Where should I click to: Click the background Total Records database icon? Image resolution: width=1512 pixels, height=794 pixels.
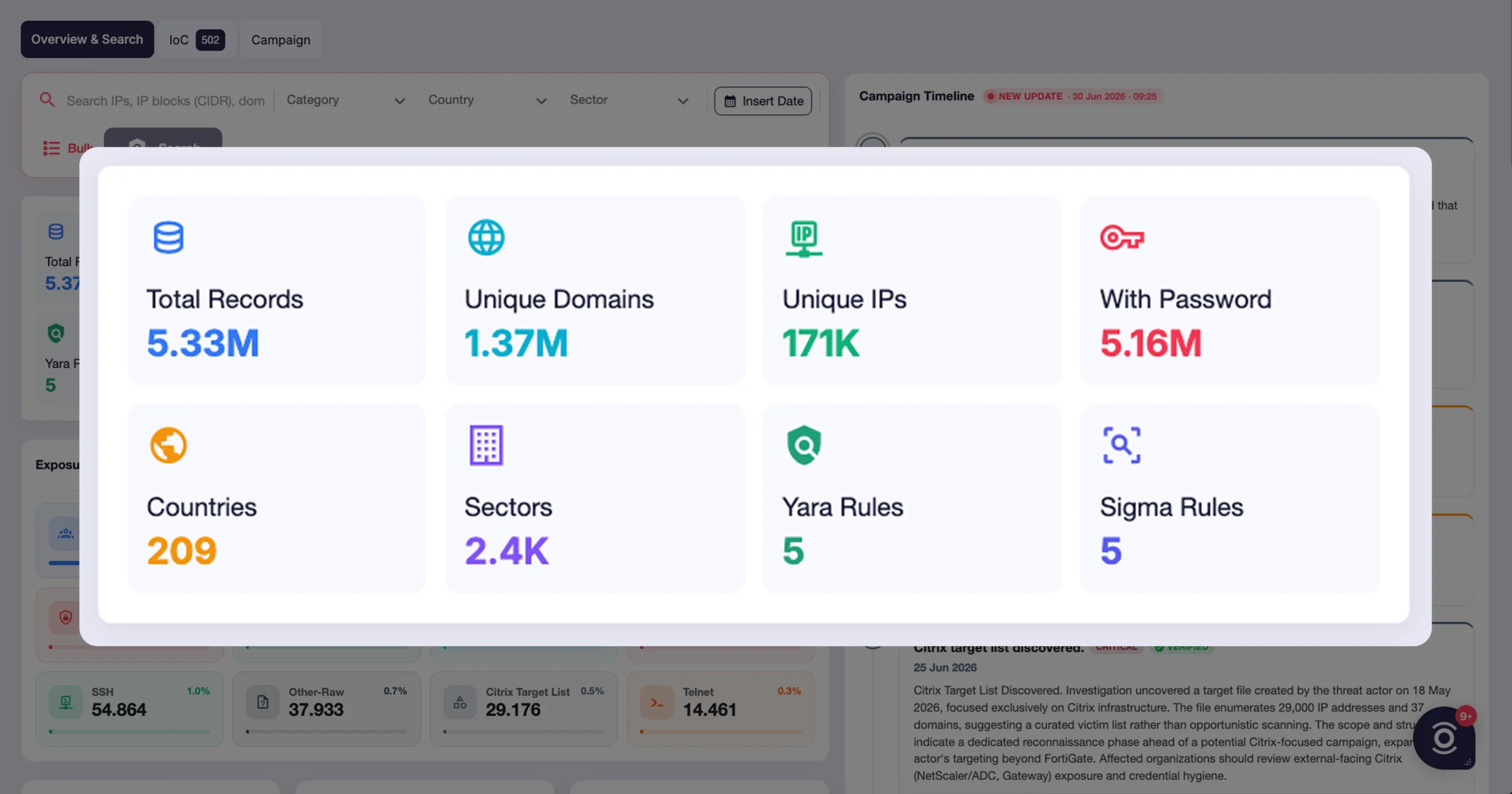pos(56,231)
